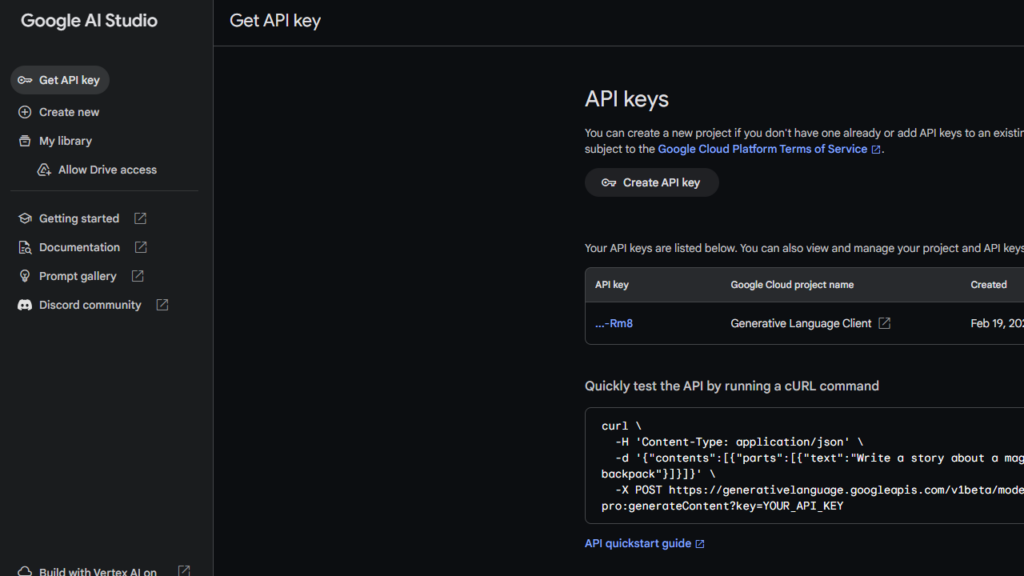Open Google Cloud Platform Terms of Service

click(762, 148)
